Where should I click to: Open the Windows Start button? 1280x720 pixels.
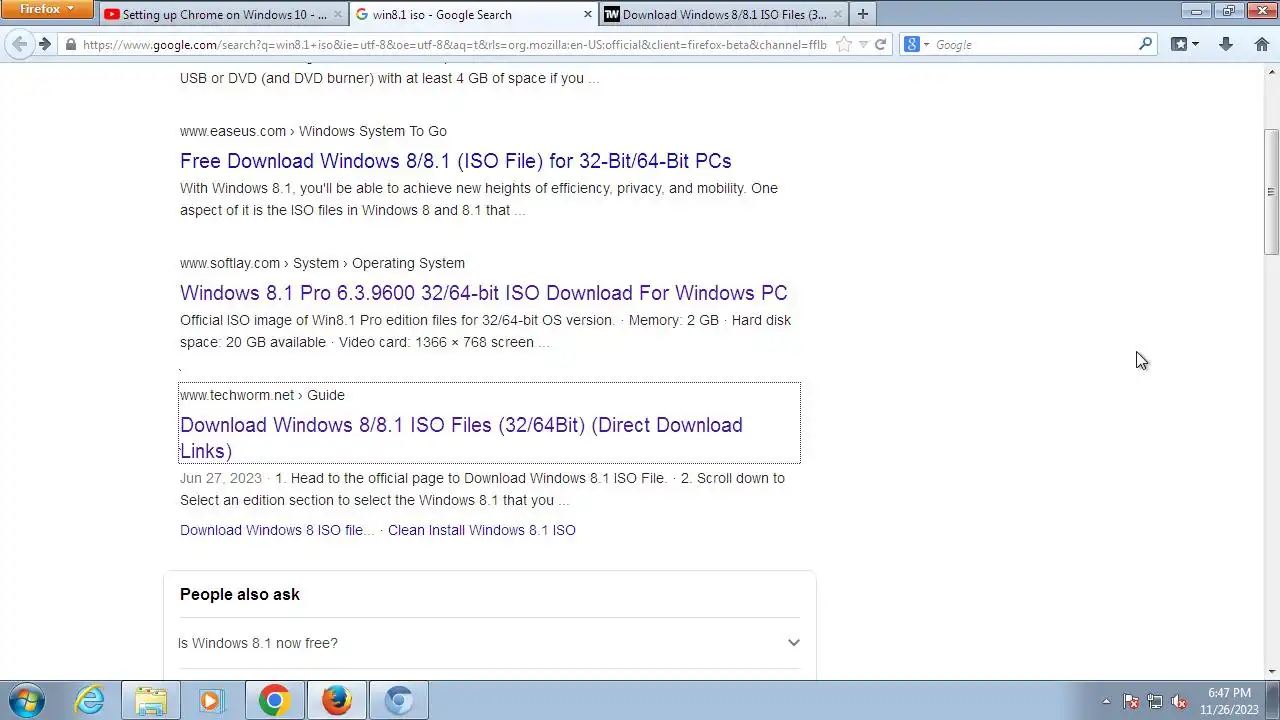coord(27,700)
